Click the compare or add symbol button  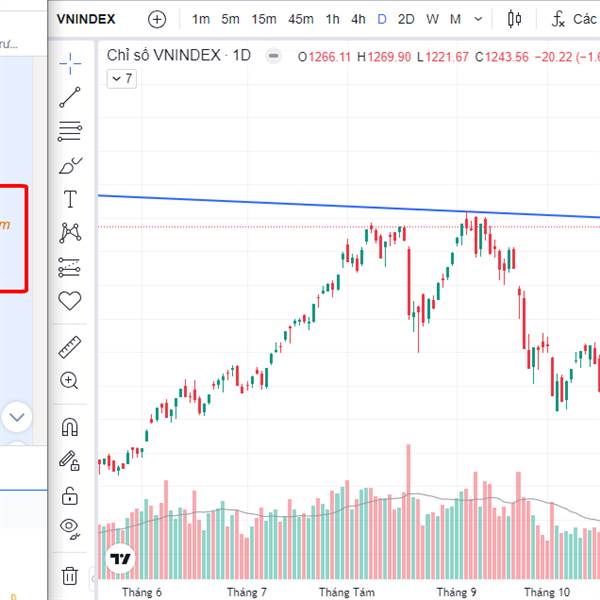pos(157,19)
